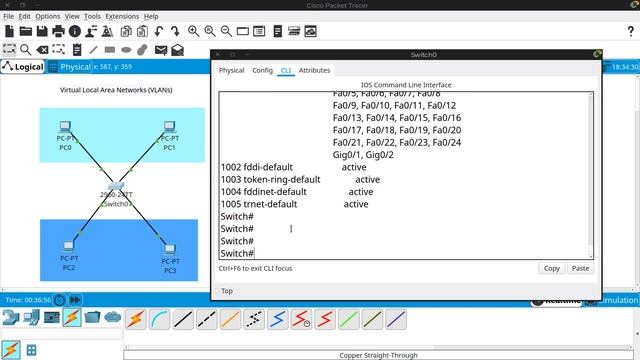Click the Paste button in CLI
Viewport: 640px width, 360px height.
pyautogui.click(x=580, y=268)
